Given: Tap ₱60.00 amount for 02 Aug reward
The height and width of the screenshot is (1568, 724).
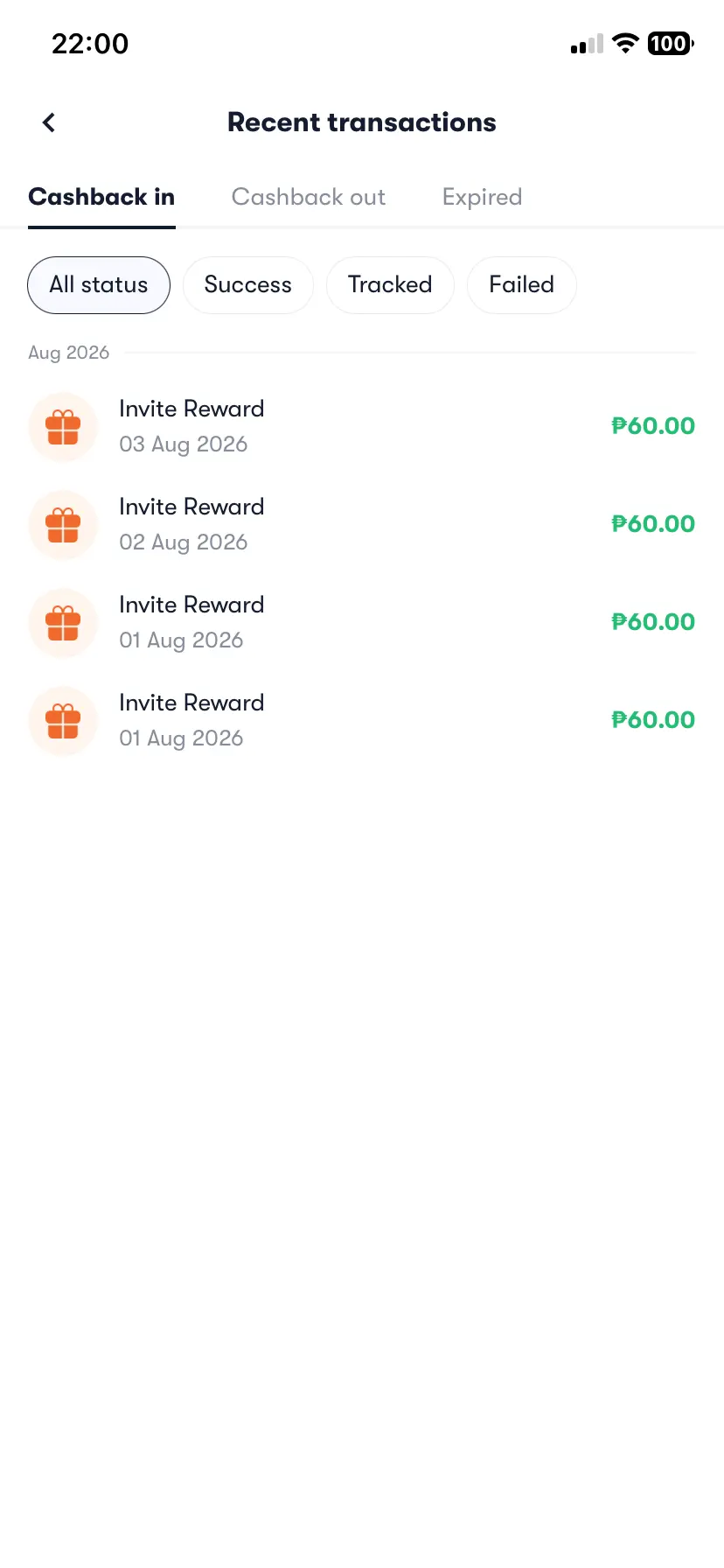Looking at the screenshot, I should 653,524.
